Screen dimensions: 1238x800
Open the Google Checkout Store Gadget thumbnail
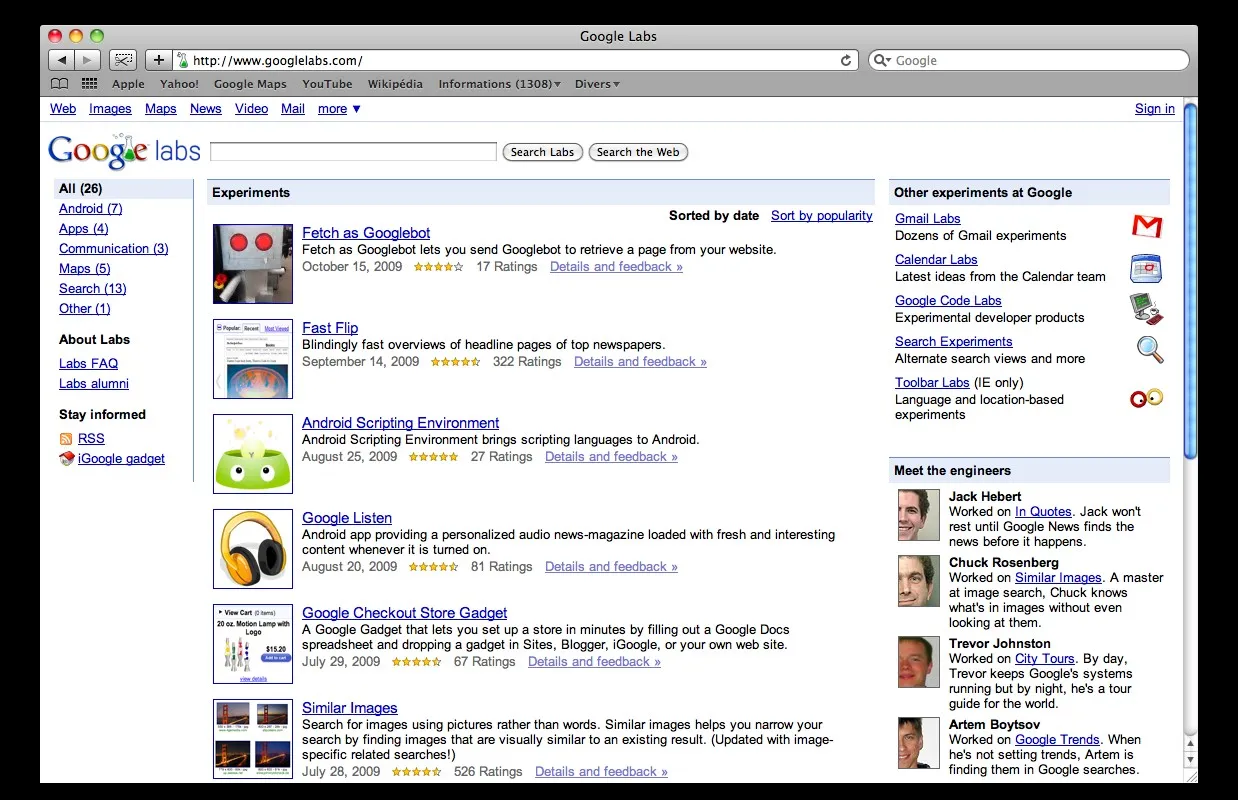253,644
